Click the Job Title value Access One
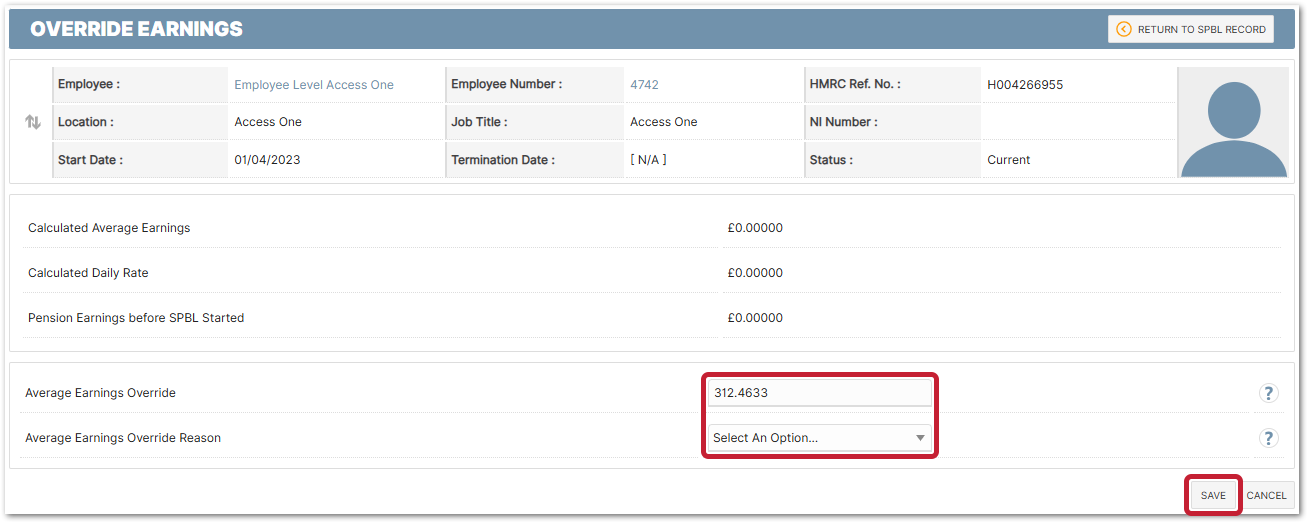1308x523 pixels. (664, 122)
